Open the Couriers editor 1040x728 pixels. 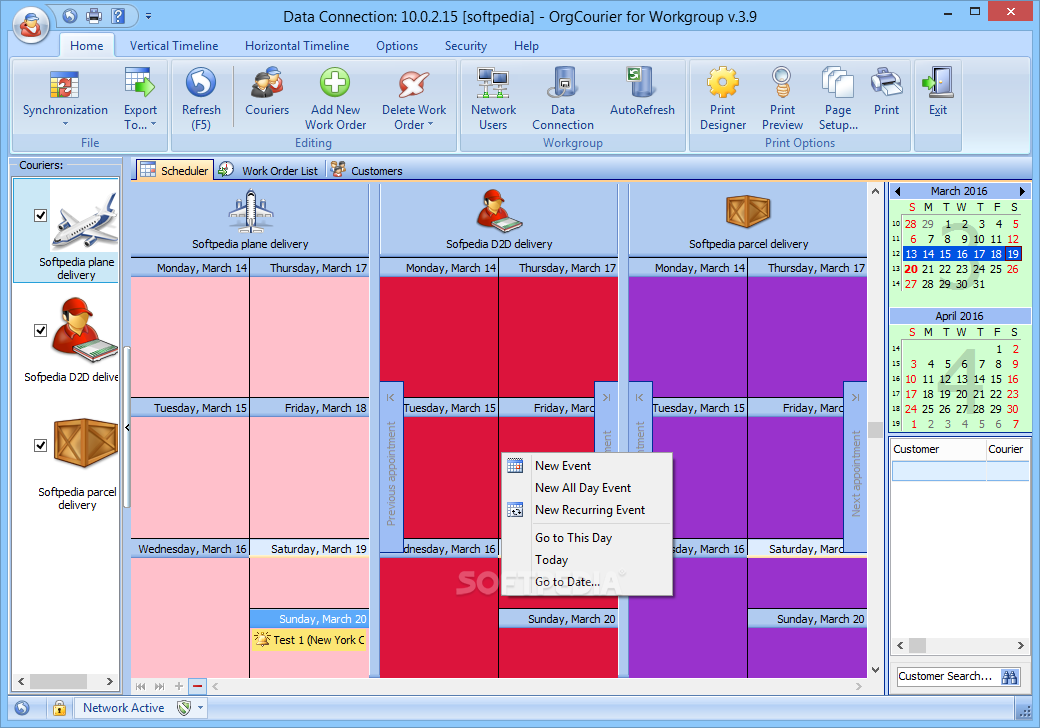pyautogui.click(x=267, y=91)
